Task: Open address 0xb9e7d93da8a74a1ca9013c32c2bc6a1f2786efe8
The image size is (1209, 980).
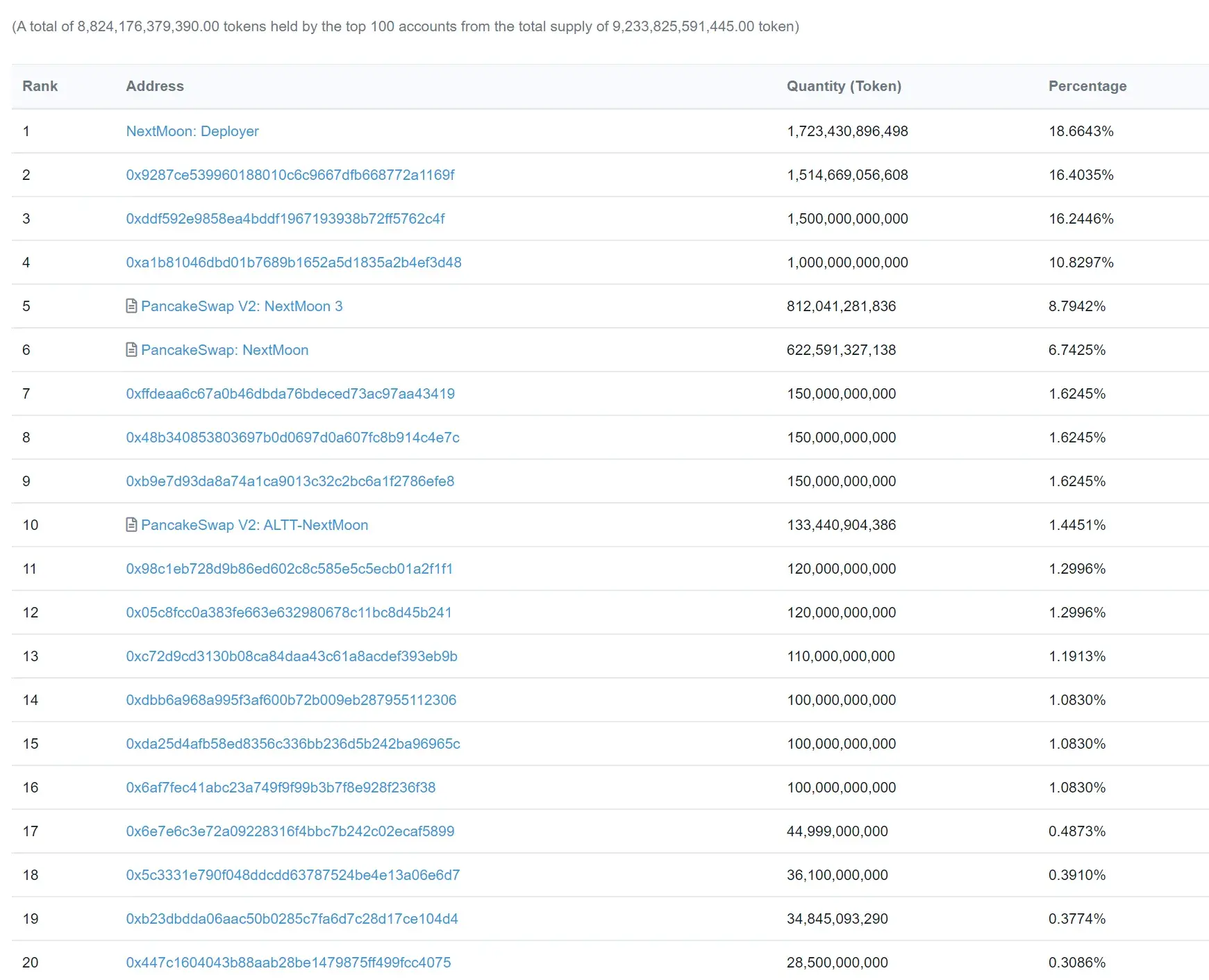Action: click(290, 481)
